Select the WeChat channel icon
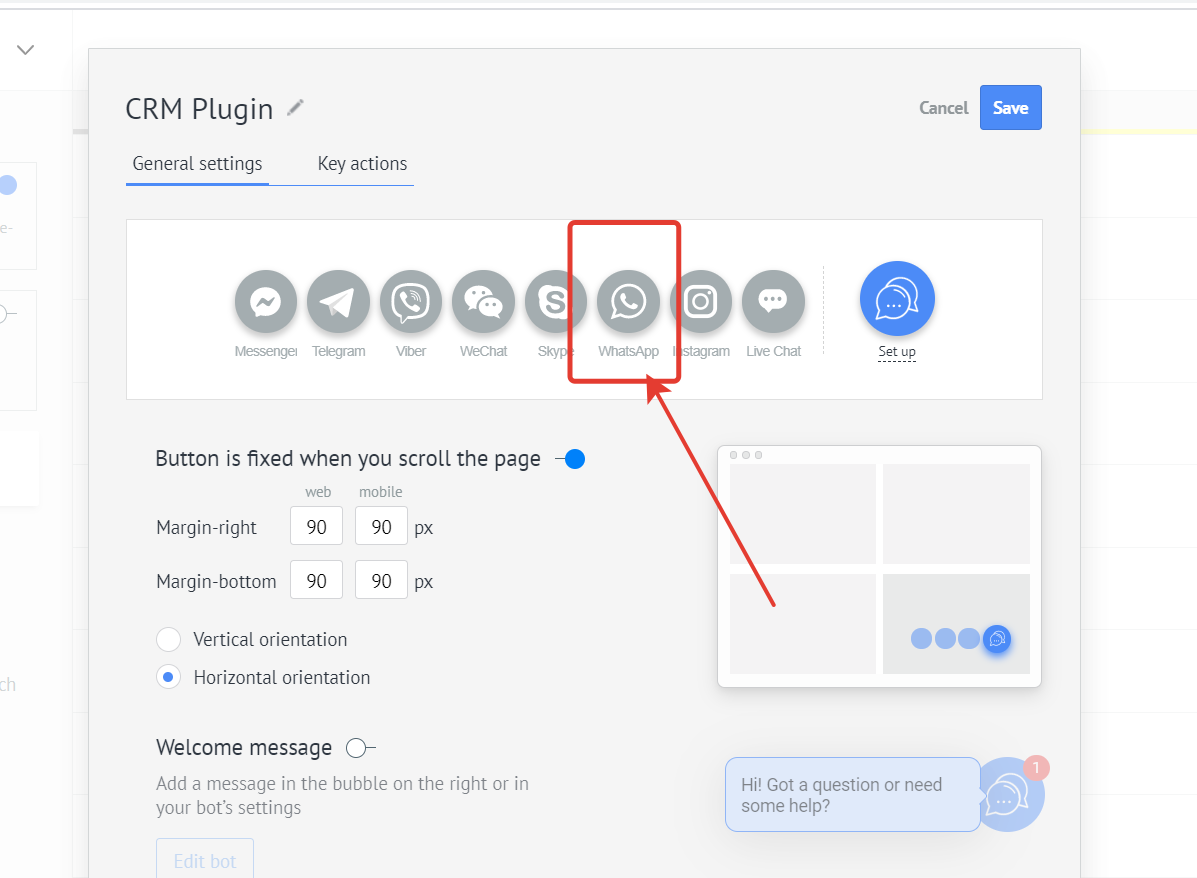 483,302
